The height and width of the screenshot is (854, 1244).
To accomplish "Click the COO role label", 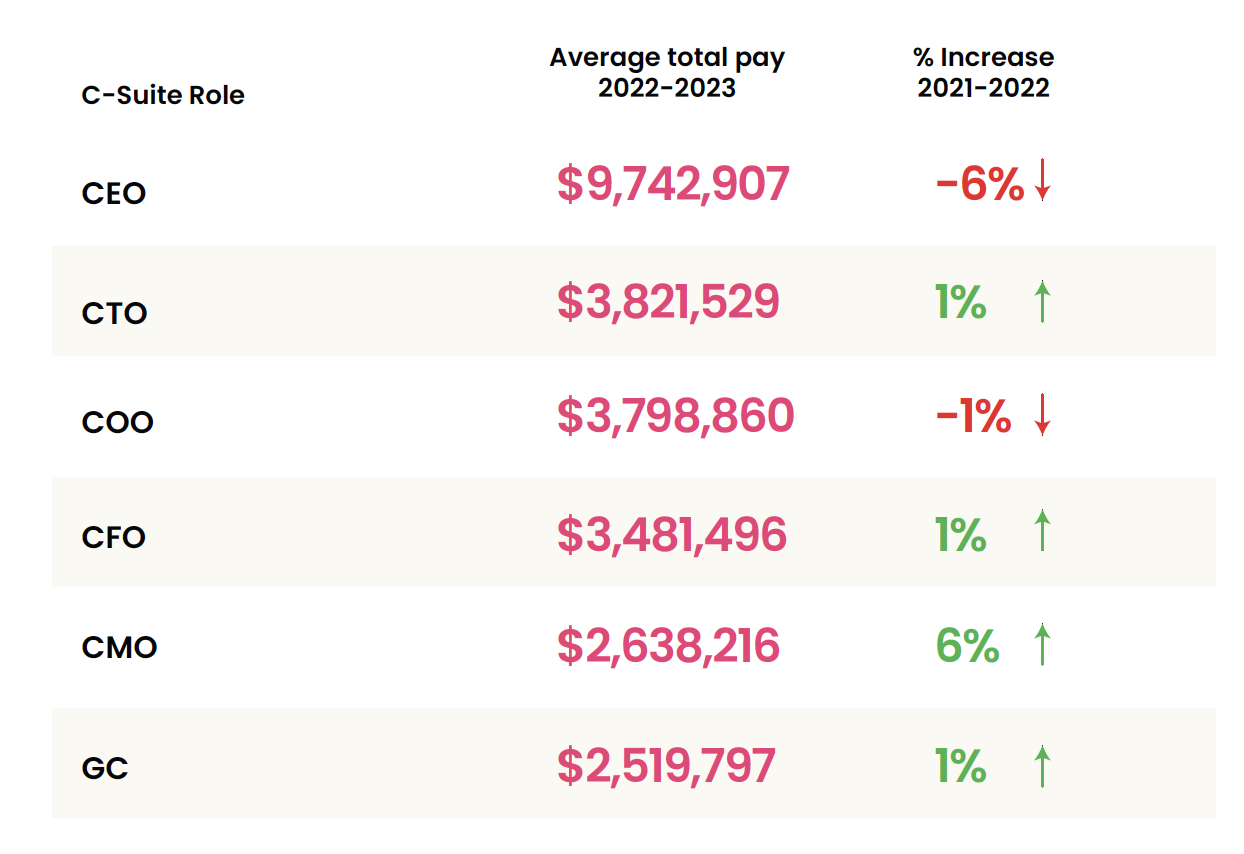I will [x=117, y=422].
